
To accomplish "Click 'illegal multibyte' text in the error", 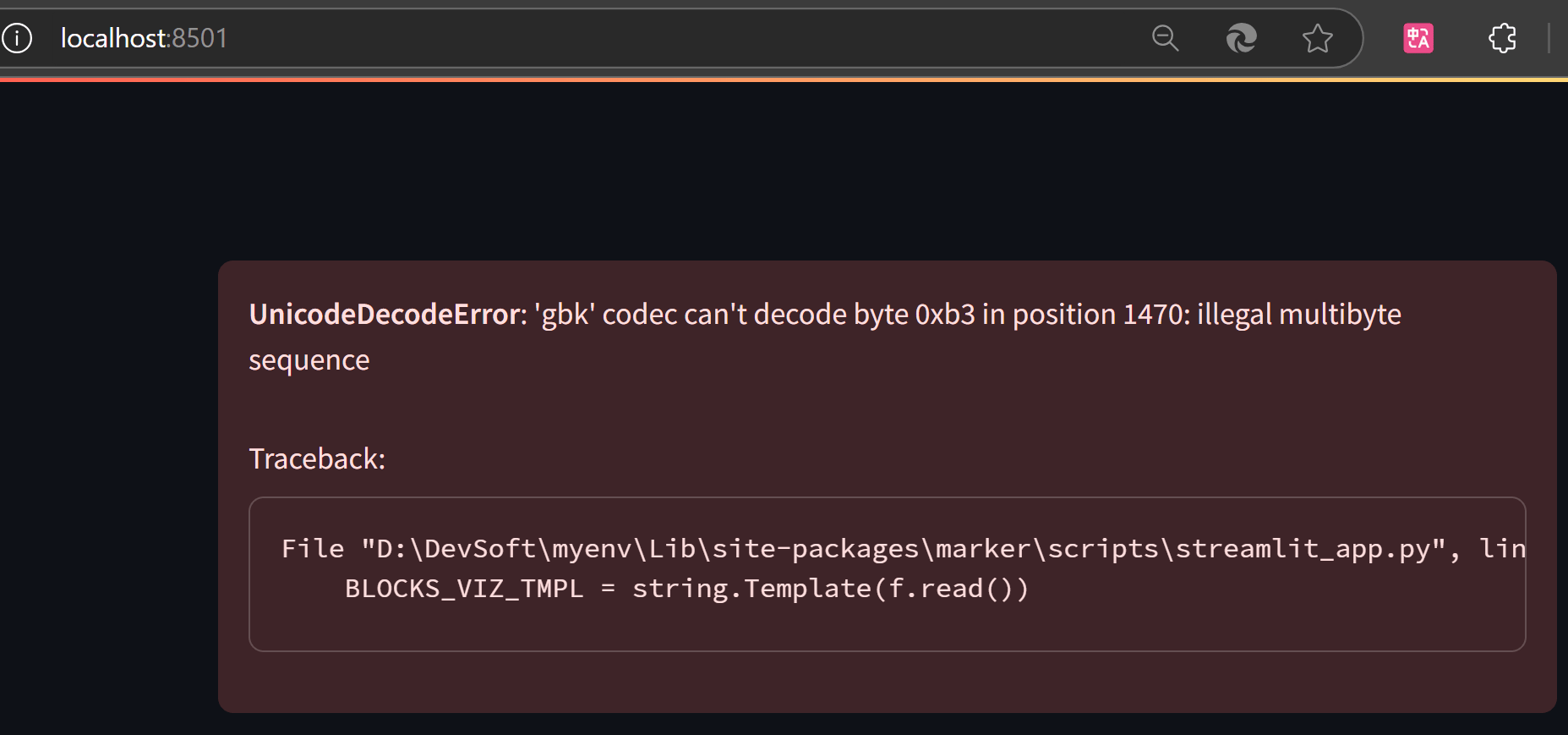I will (1299, 315).
